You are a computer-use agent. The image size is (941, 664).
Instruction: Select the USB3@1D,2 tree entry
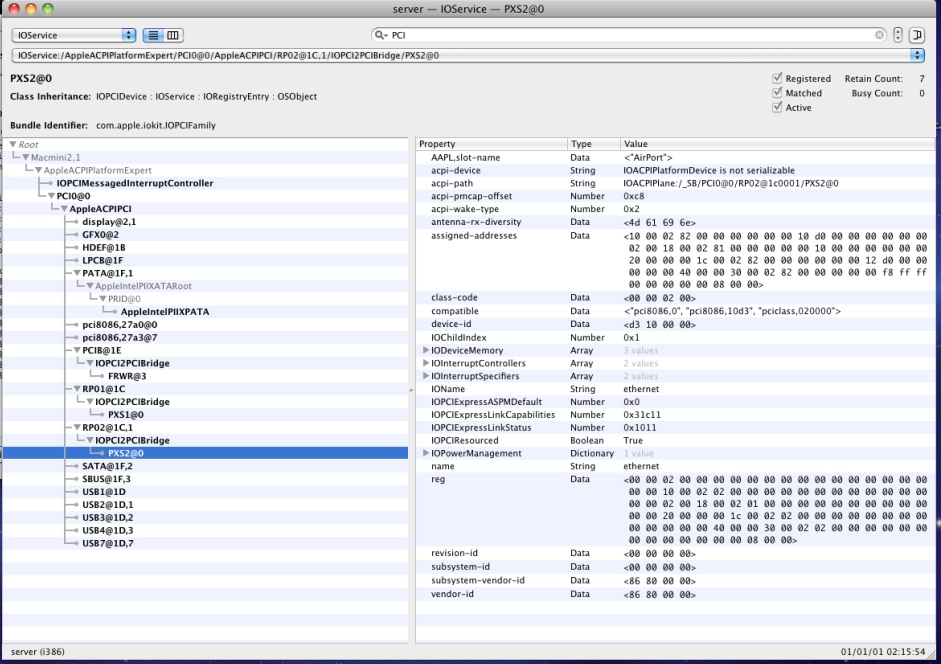click(x=108, y=518)
